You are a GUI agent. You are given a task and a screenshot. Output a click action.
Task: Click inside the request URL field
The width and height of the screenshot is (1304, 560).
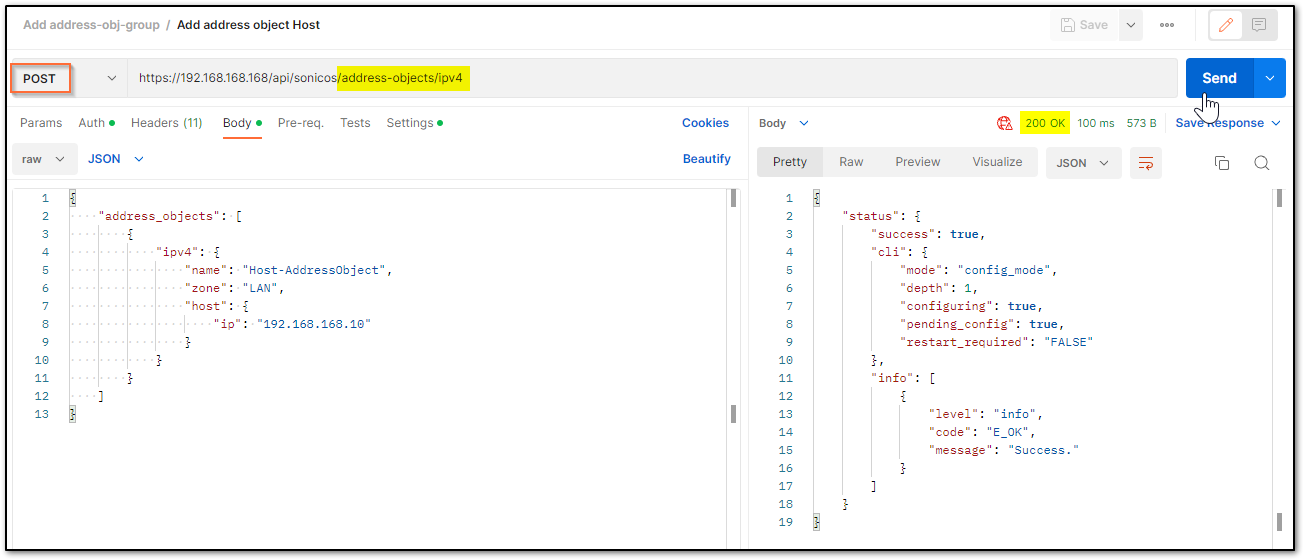[652, 78]
